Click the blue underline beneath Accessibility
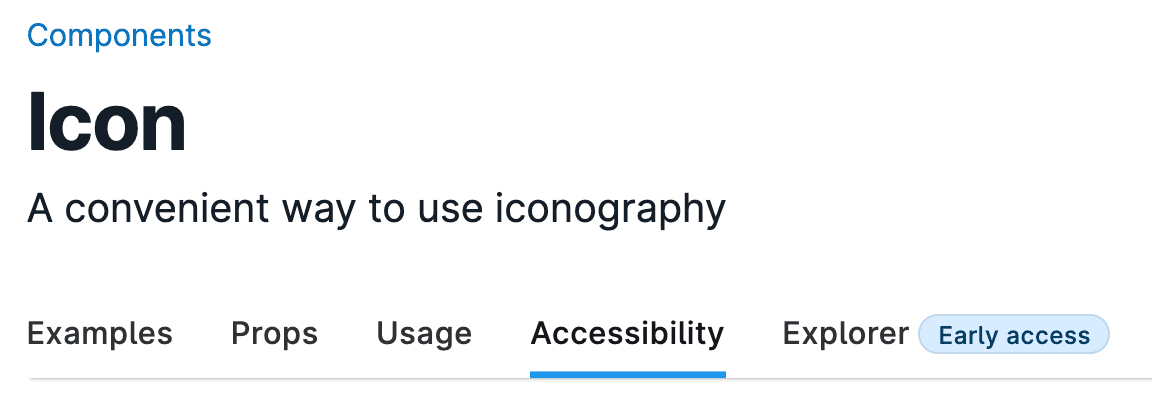The image size is (1152, 410). click(x=627, y=375)
